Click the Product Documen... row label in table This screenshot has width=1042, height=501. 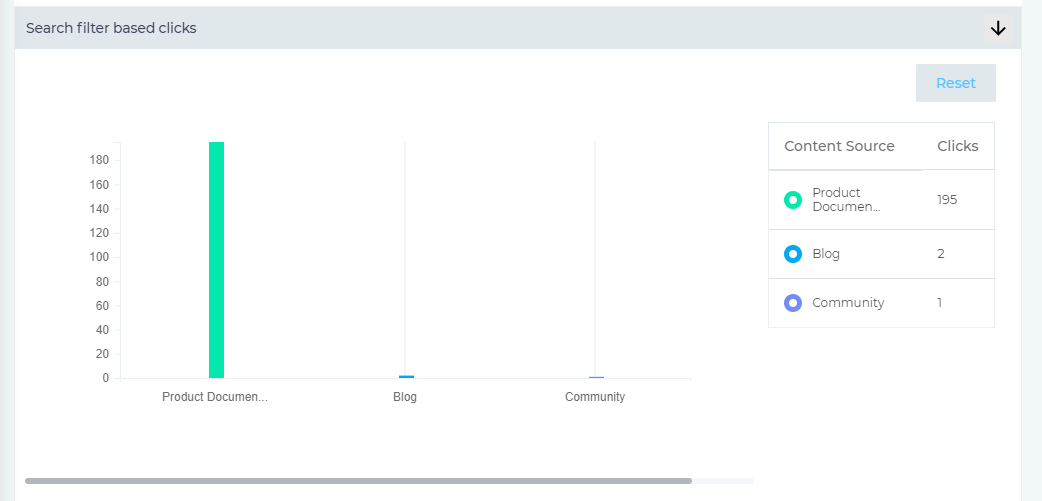pos(846,200)
